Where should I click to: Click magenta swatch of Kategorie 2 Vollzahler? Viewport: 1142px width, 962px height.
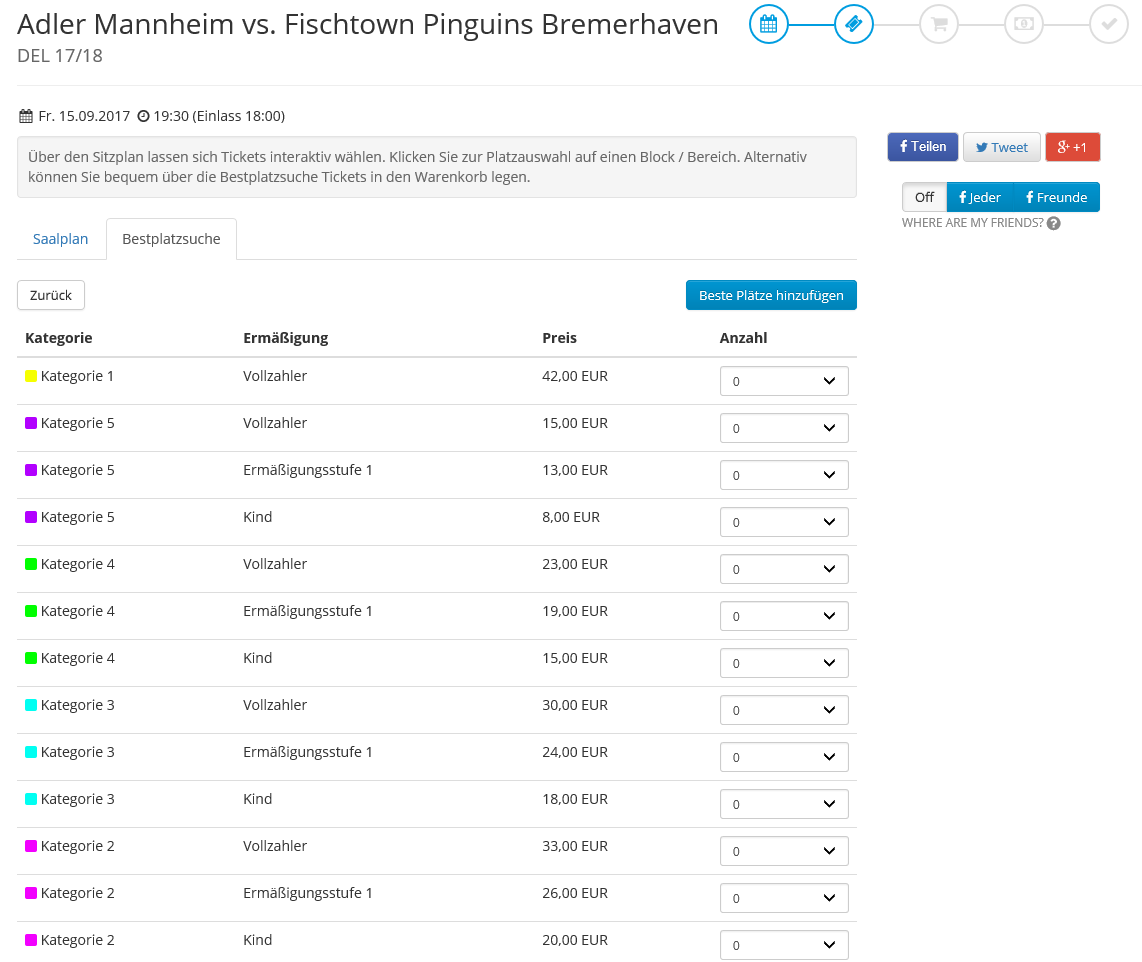click(31, 845)
